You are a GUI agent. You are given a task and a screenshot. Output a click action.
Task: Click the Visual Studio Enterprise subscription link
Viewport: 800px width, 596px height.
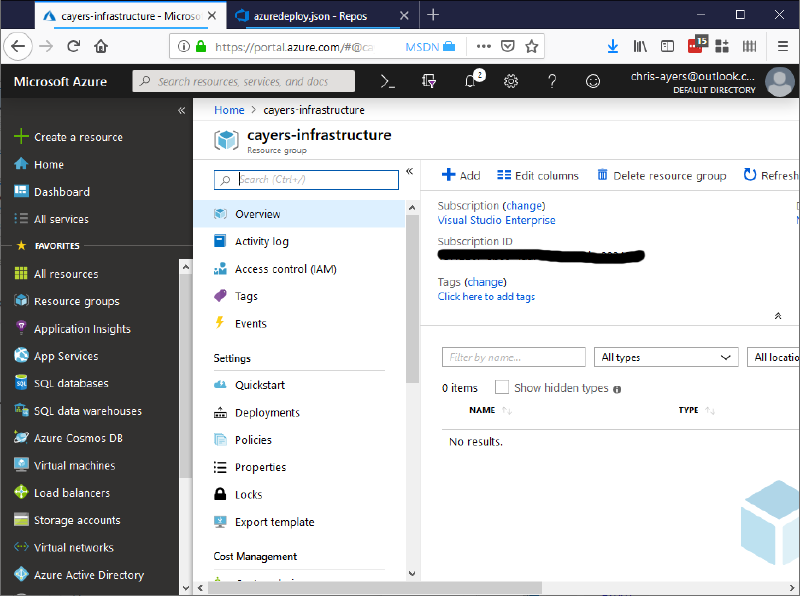click(496, 220)
